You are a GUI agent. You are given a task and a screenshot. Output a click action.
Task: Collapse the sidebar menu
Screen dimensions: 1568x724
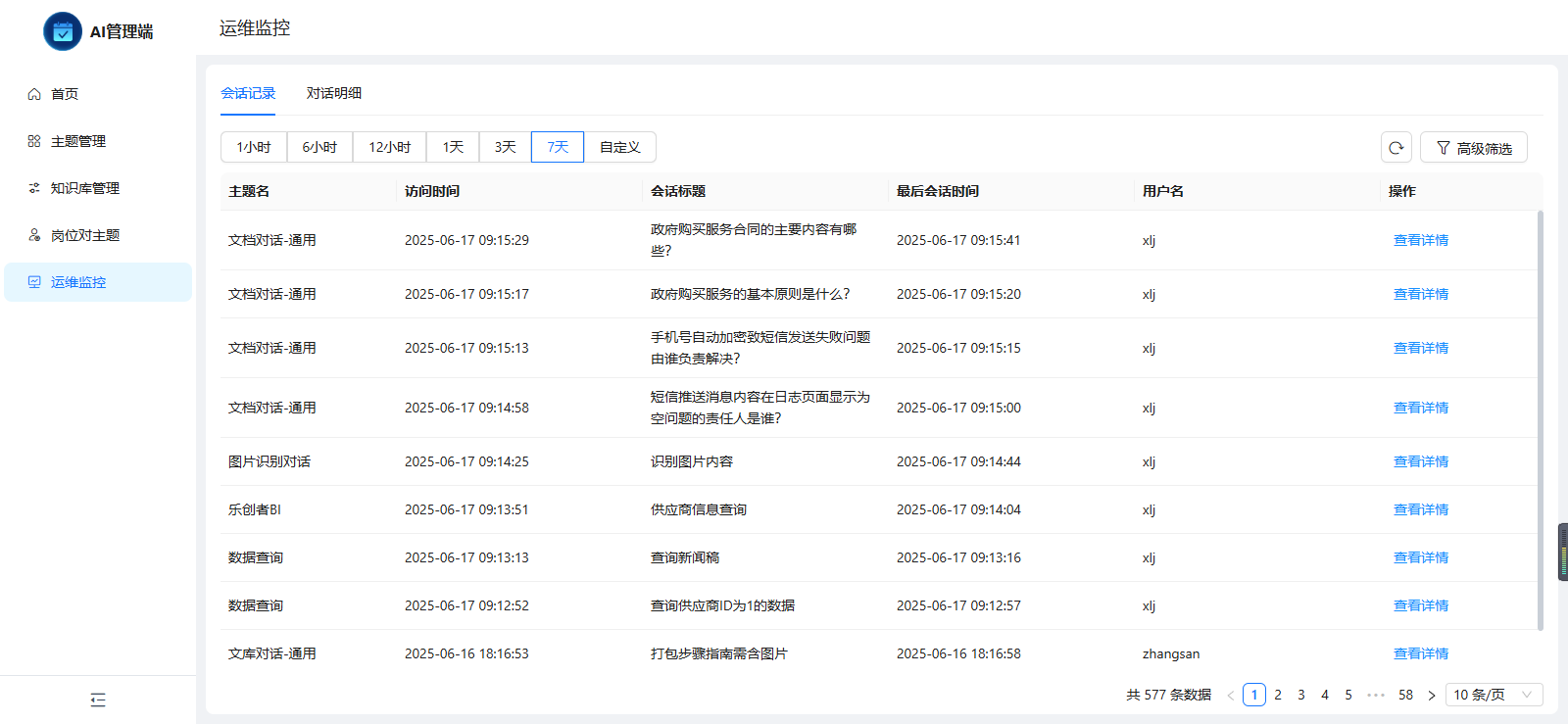pos(98,700)
